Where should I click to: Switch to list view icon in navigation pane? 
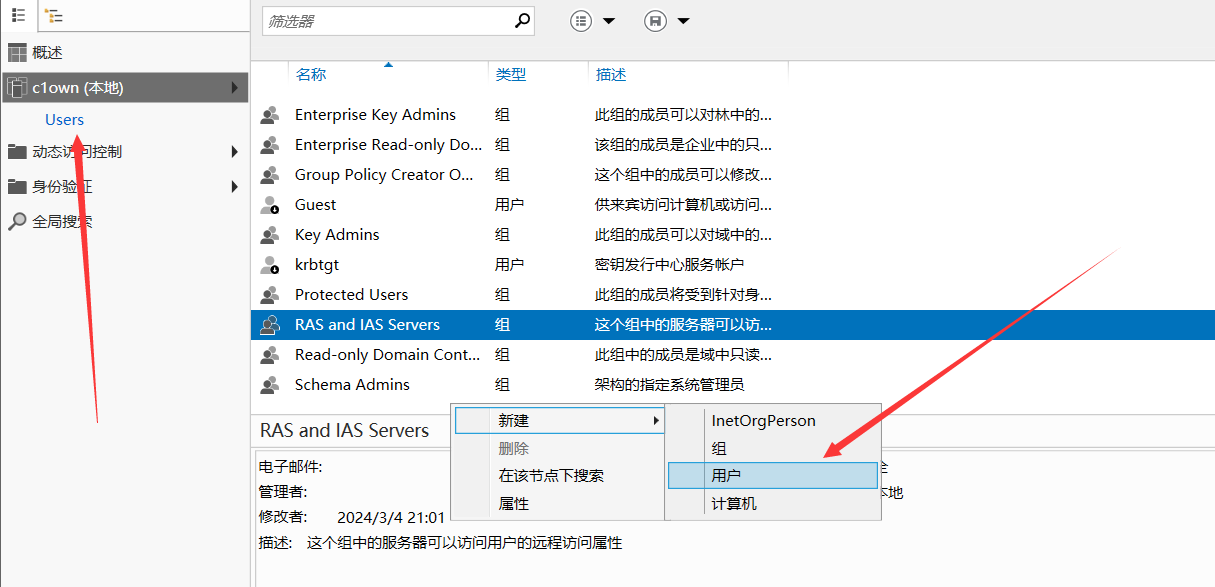click(18, 15)
